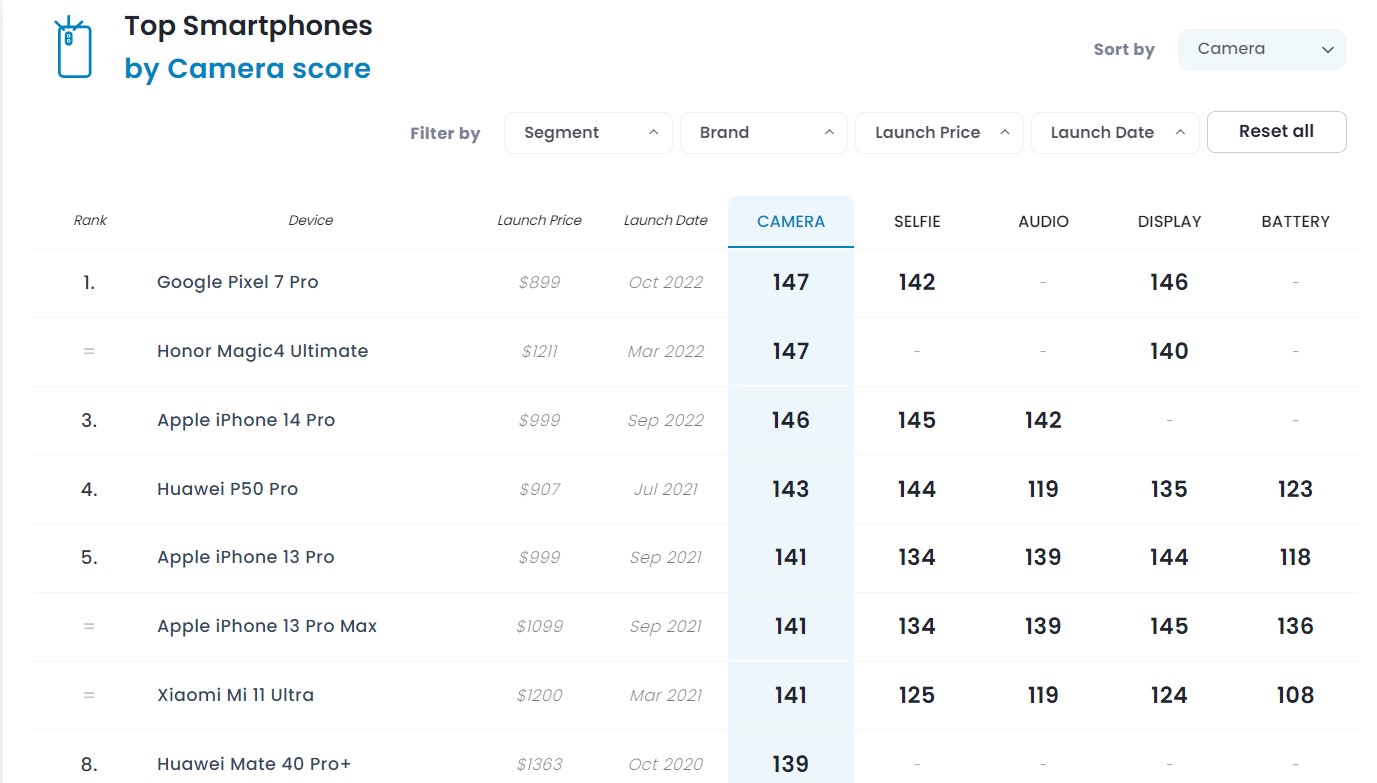Click the Sort by dropdown chevron arrow
Viewport: 1377px width, 783px height.
1328,50
